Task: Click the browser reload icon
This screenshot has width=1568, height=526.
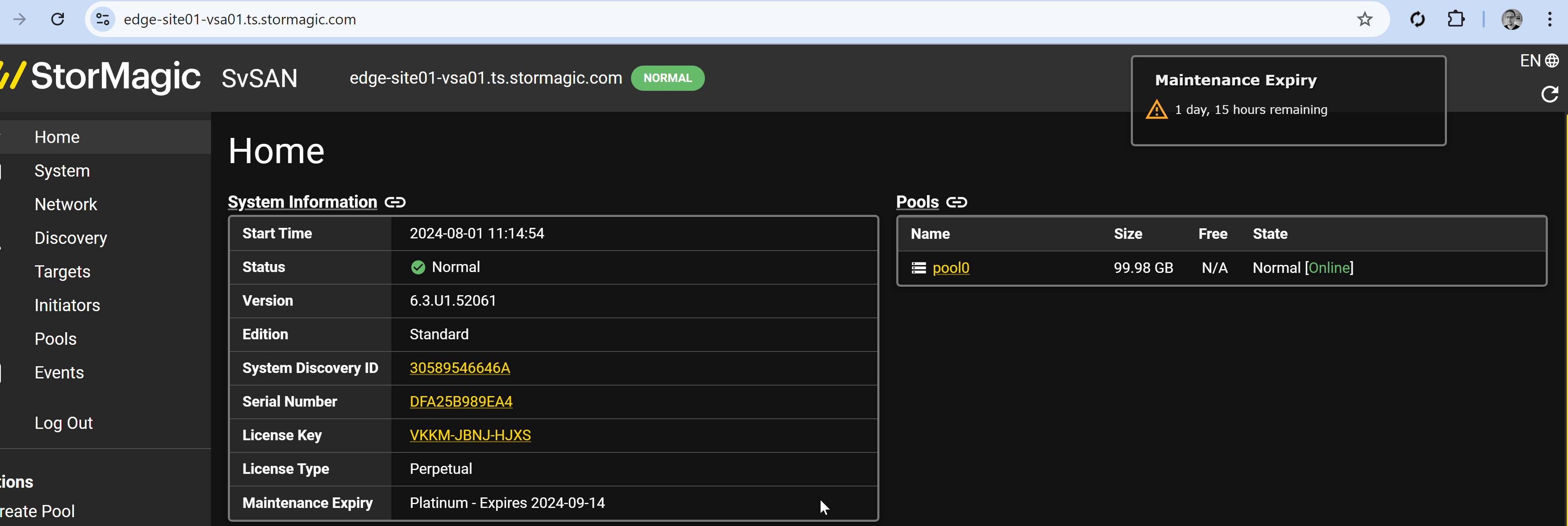Action: 58,19
